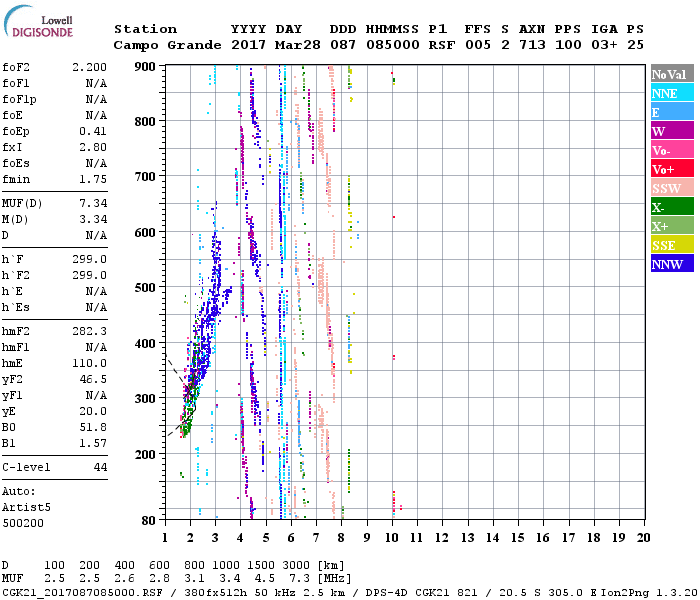The image size is (700, 600).
Task: Click the MUF(D) value 7.34
Action: tap(93, 204)
